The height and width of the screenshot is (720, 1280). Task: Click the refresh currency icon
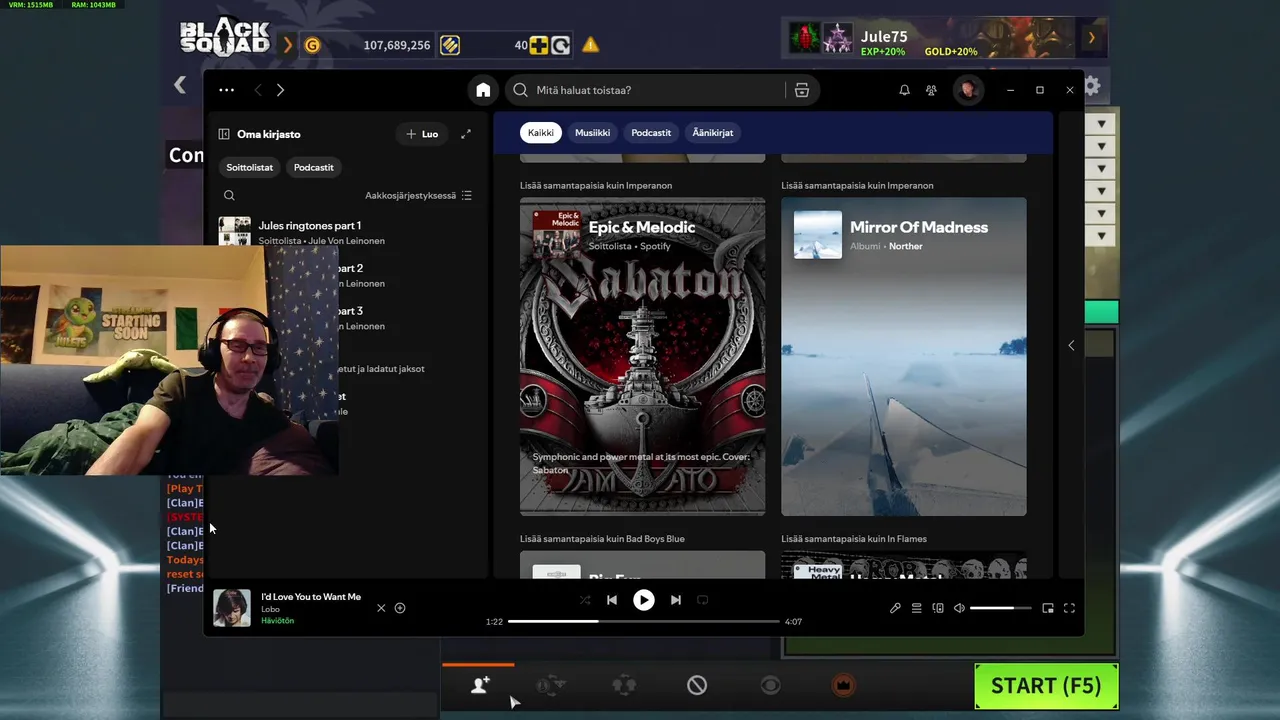(560, 45)
